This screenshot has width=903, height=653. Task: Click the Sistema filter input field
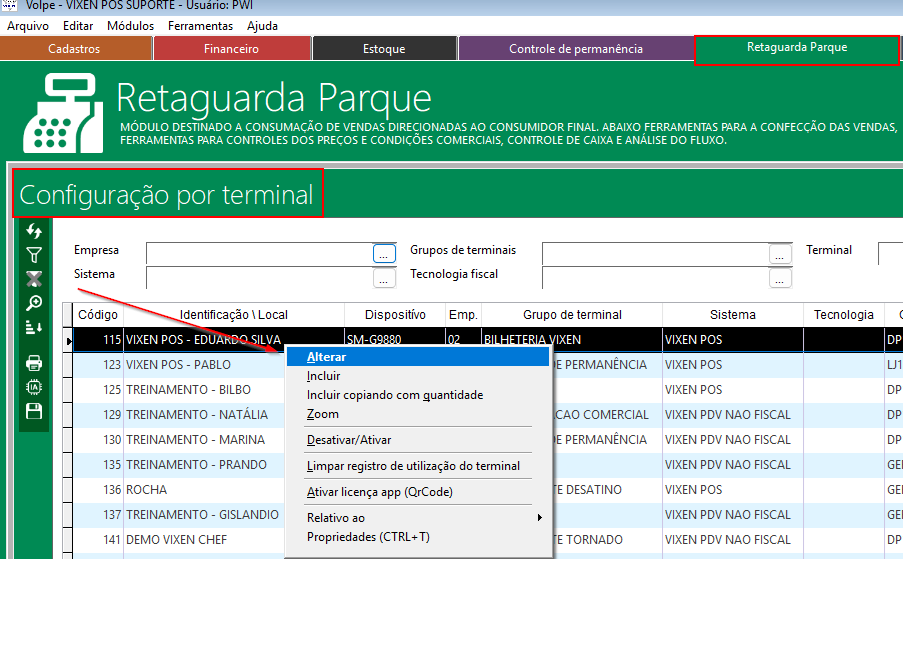(258, 278)
